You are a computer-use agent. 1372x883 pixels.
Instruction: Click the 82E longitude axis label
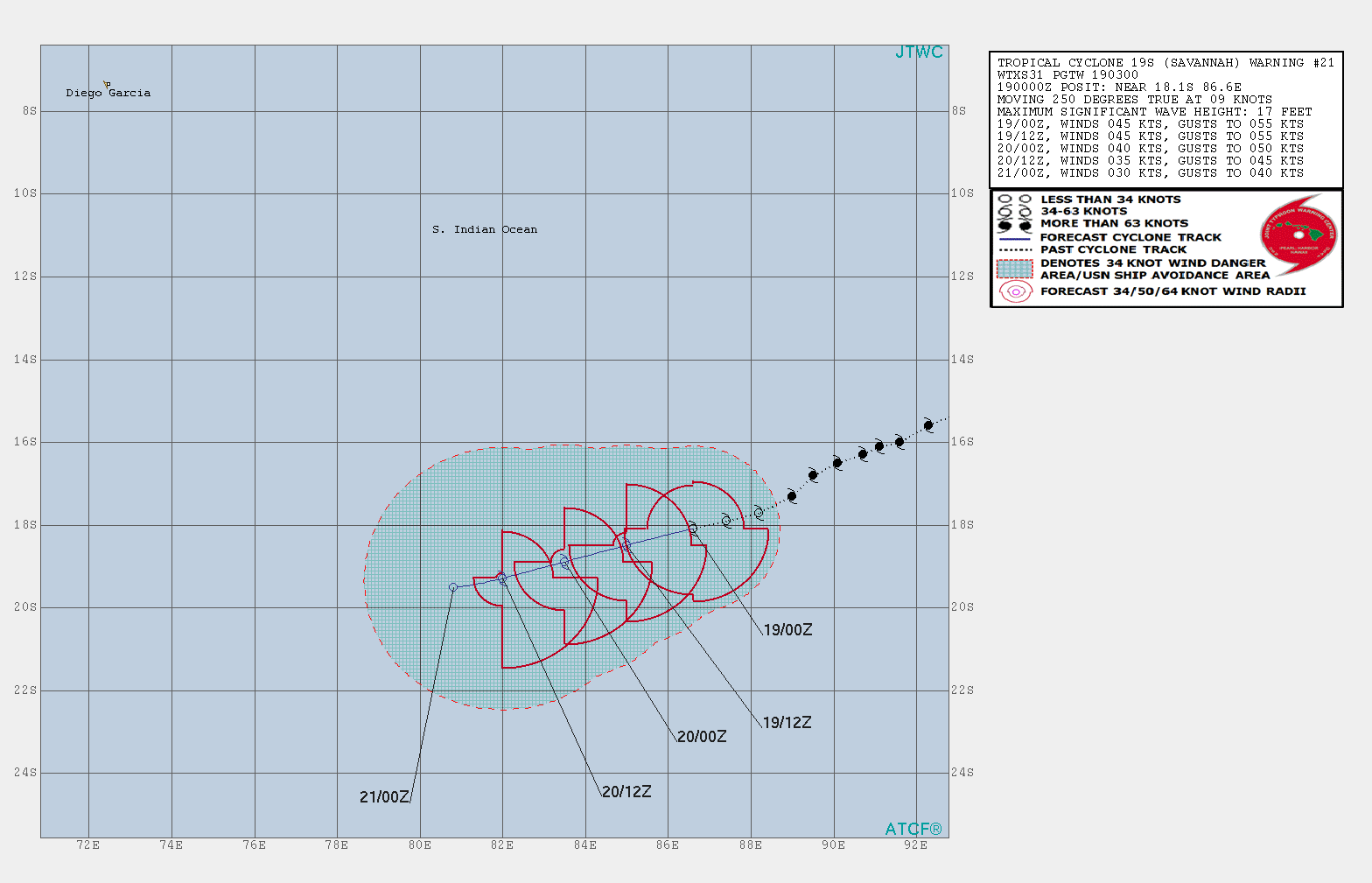(502, 845)
